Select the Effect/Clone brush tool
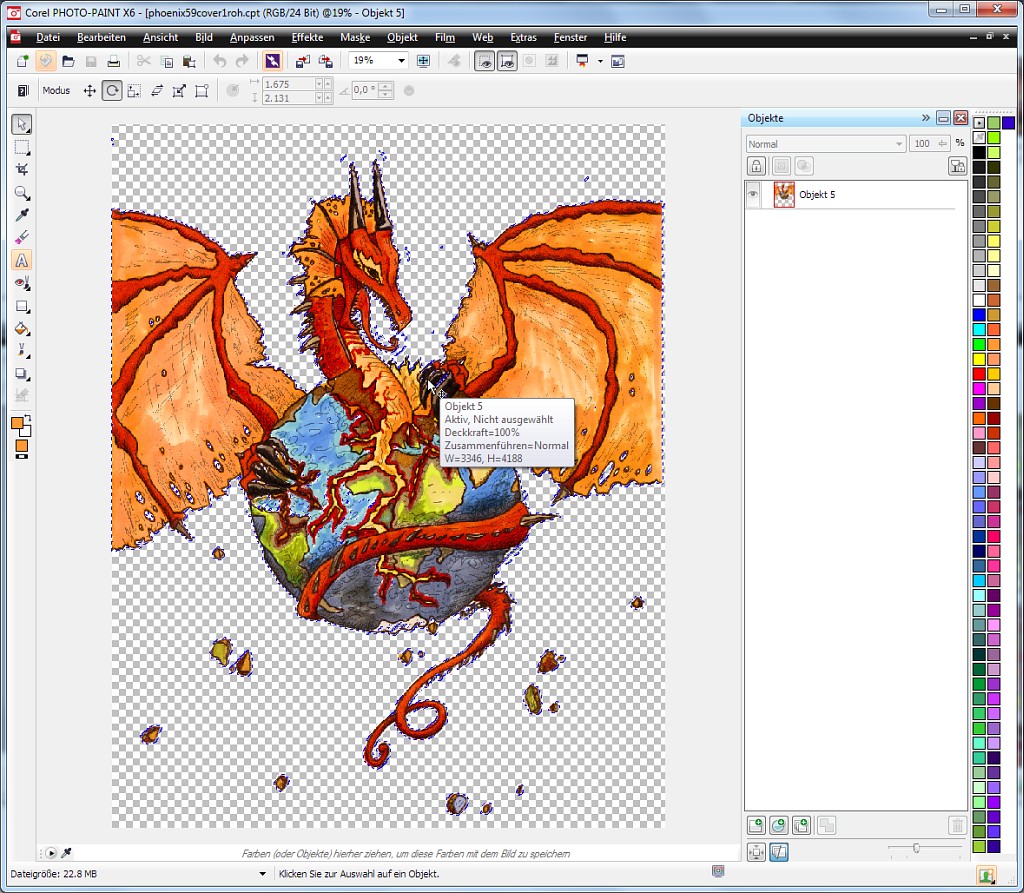This screenshot has height=893, width=1024. coord(22,351)
